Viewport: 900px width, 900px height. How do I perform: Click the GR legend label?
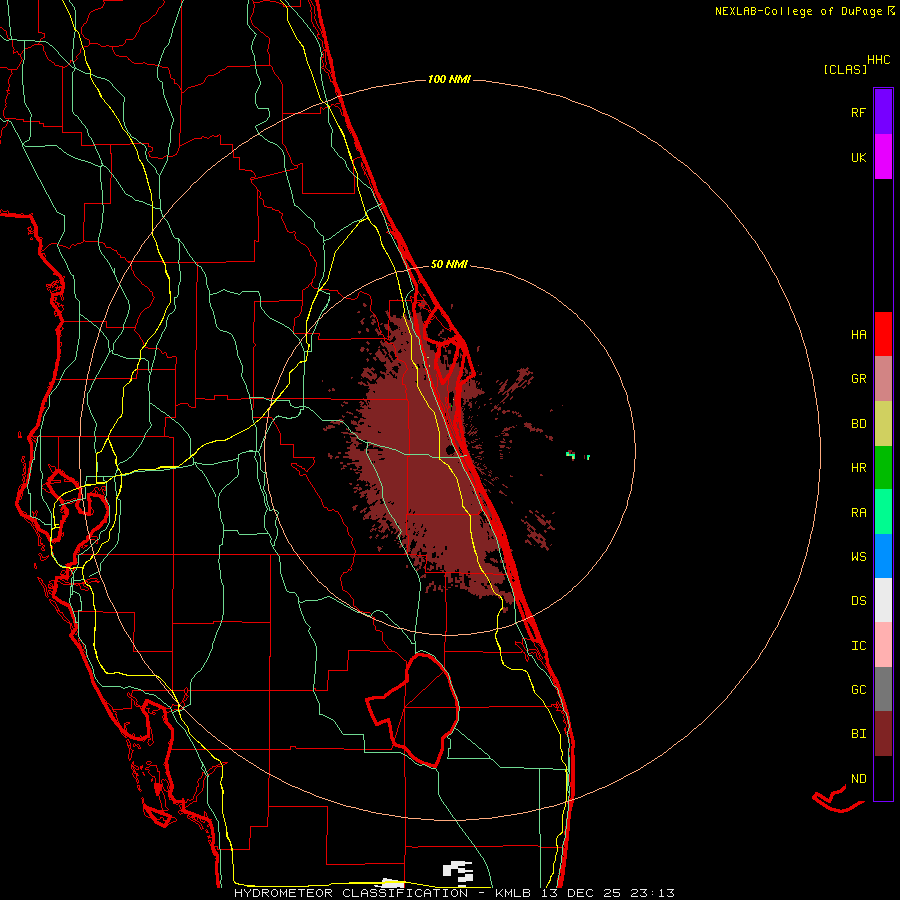tap(858, 379)
